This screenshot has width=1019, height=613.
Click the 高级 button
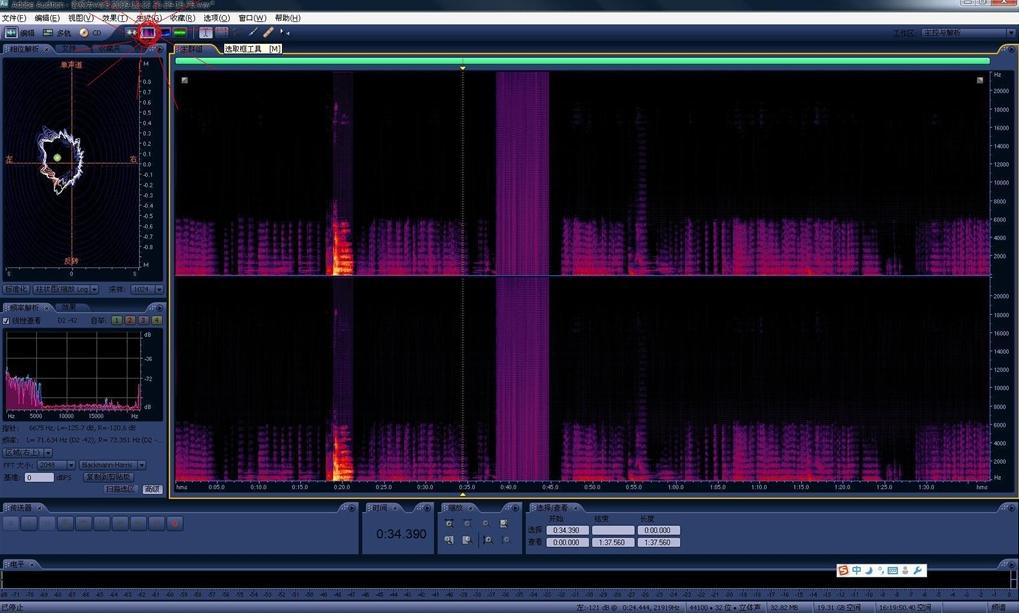coord(152,488)
